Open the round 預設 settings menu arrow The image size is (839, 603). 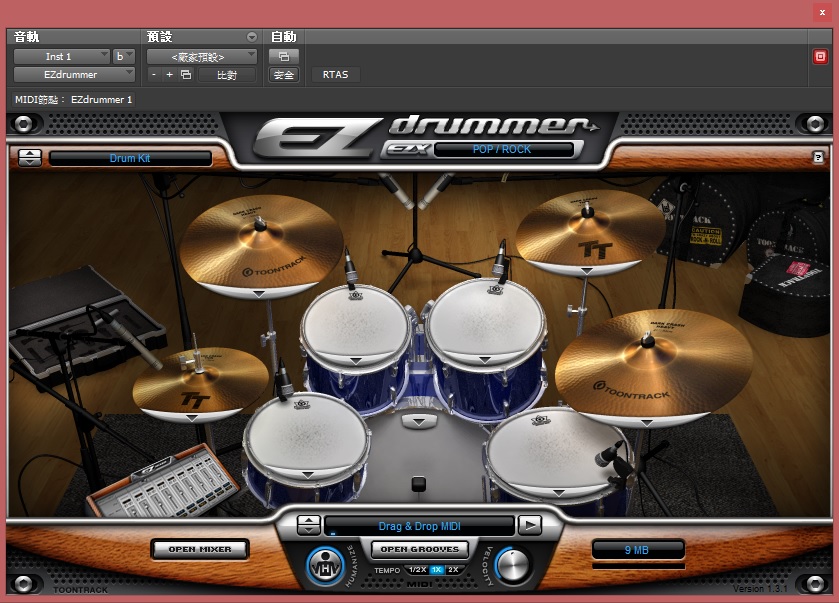pyautogui.click(x=251, y=37)
